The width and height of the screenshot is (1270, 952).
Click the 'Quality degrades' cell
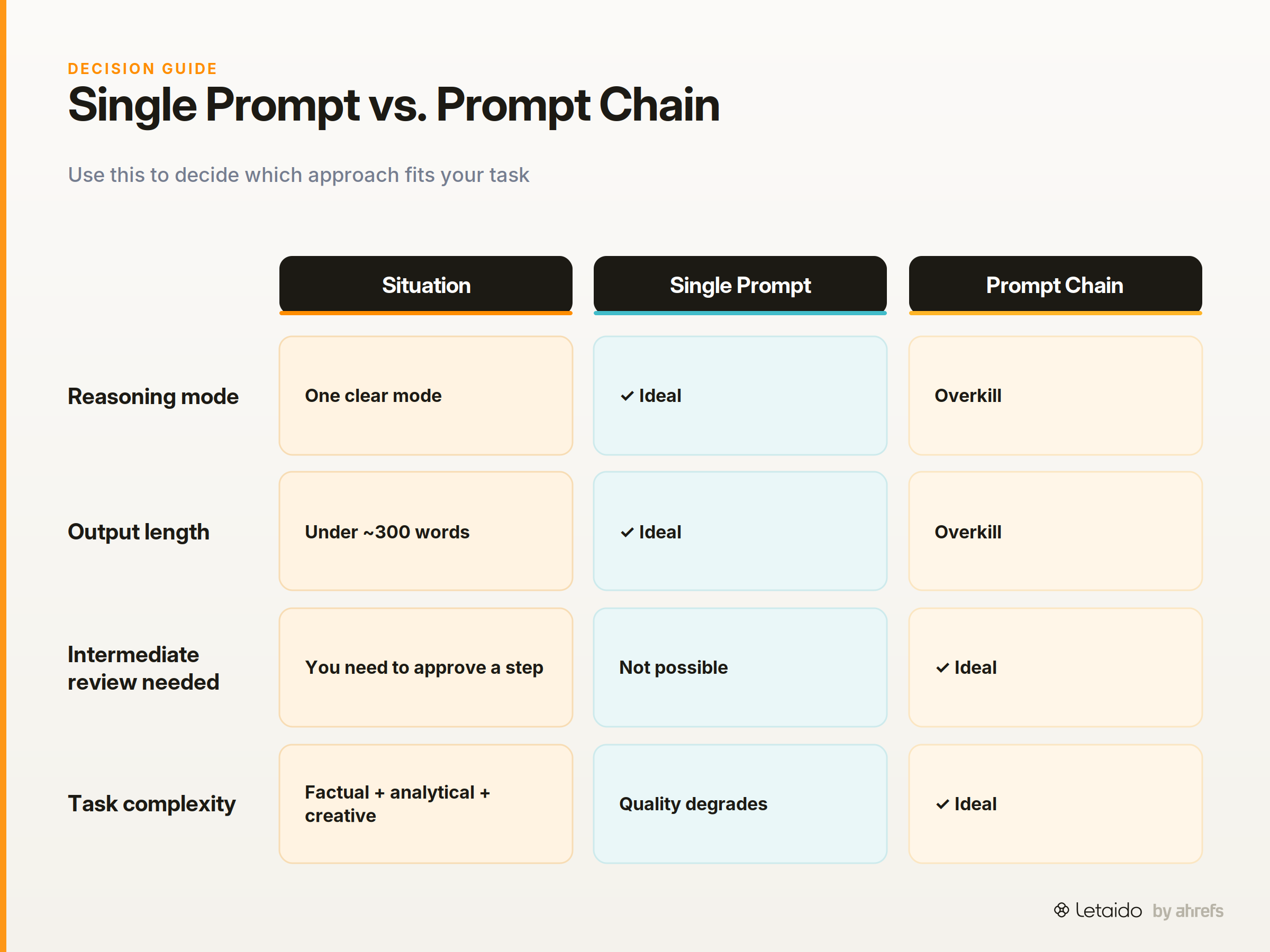click(x=740, y=804)
